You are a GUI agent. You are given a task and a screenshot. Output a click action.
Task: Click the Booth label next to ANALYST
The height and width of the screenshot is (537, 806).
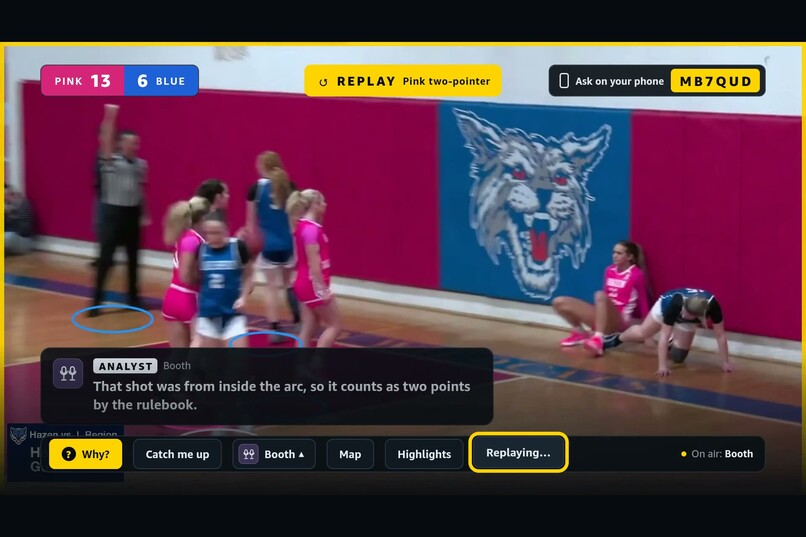(177, 366)
